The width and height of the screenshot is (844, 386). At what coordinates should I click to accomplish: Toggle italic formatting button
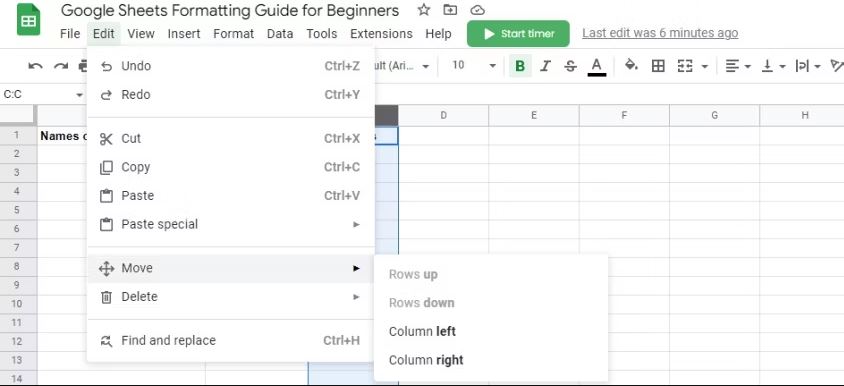[x=545, y=66]
